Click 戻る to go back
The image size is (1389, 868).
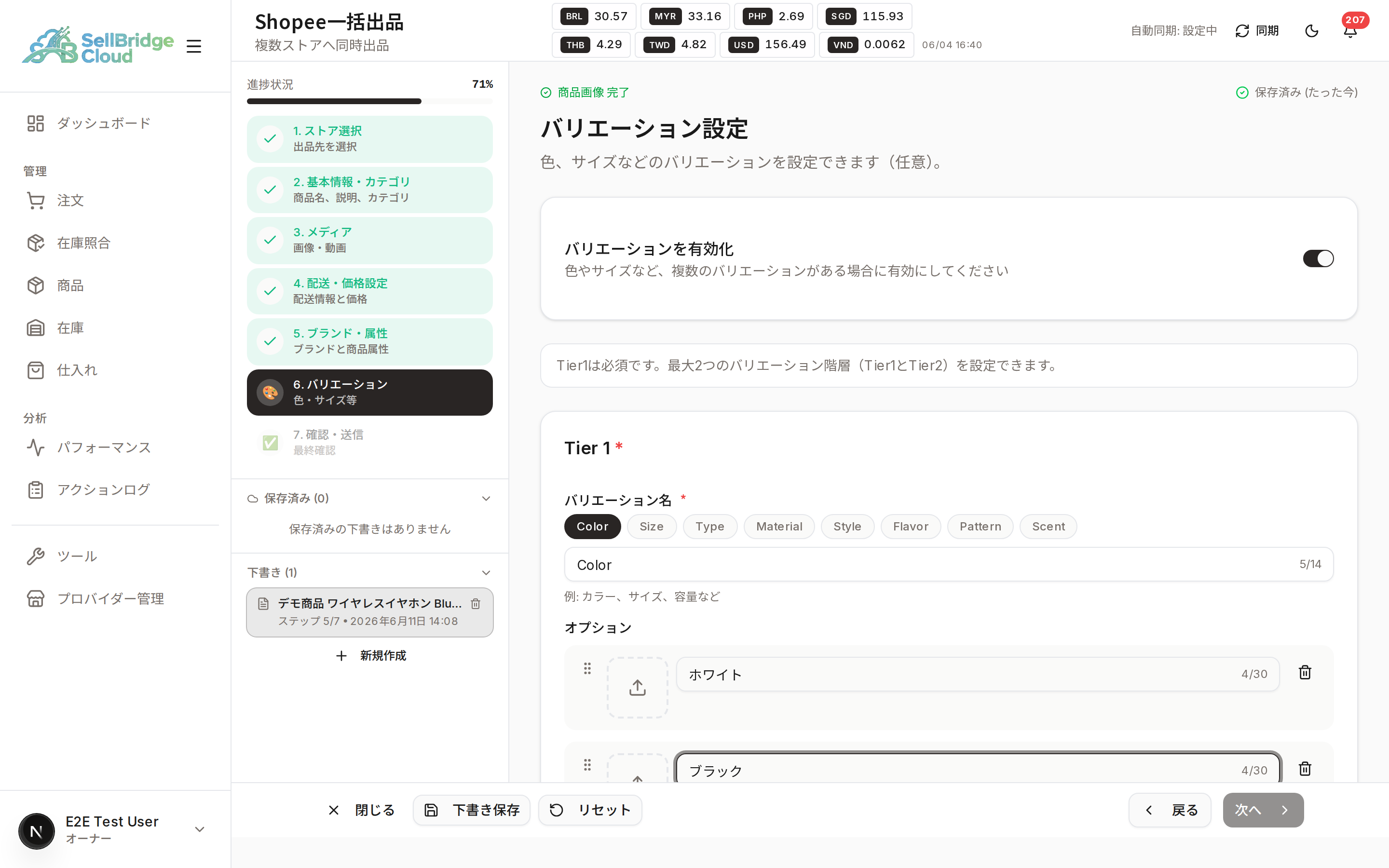(1170, 810)
